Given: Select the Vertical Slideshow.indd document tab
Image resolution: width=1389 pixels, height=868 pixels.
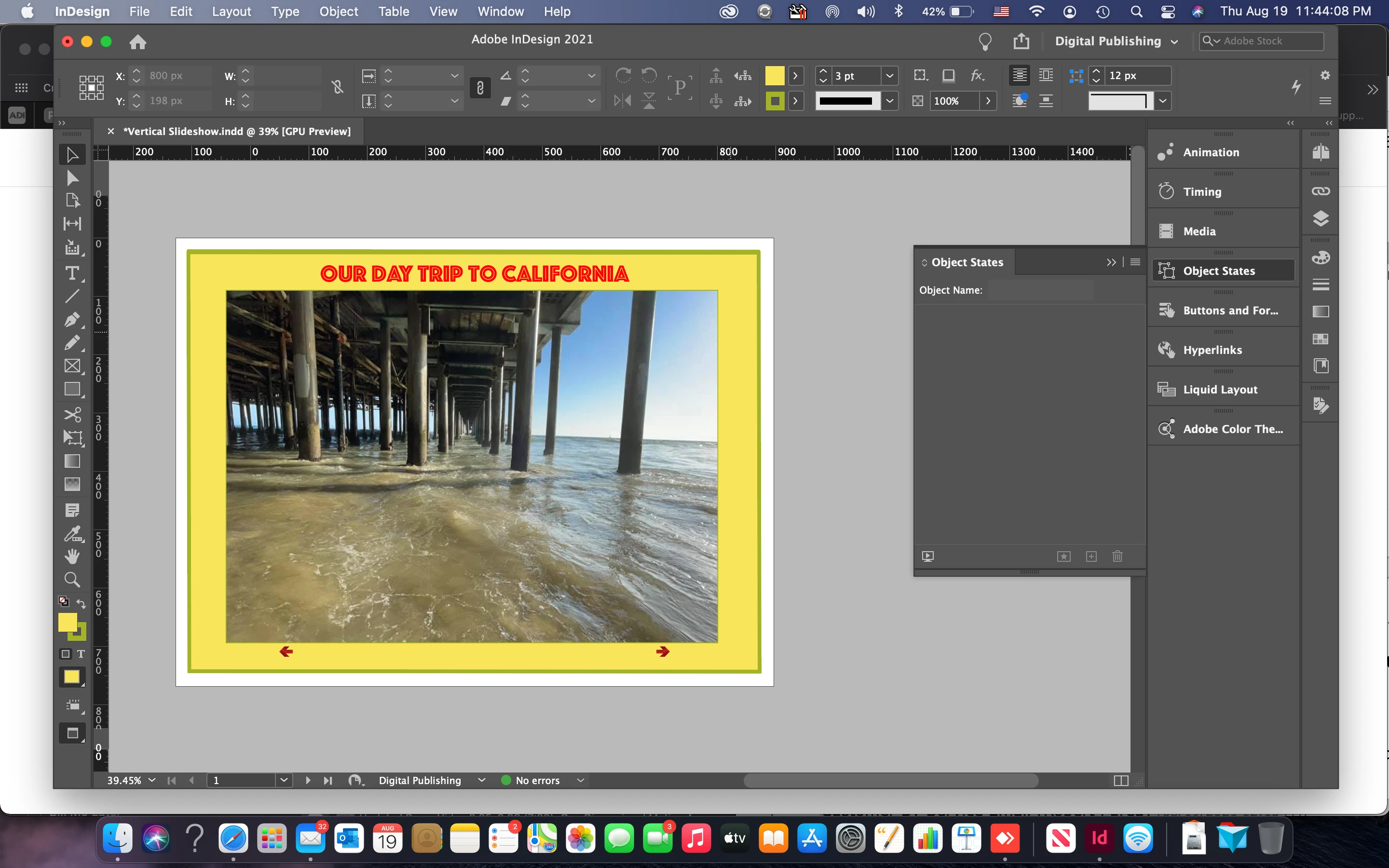Looking at the screenshot, I should 236,132.
